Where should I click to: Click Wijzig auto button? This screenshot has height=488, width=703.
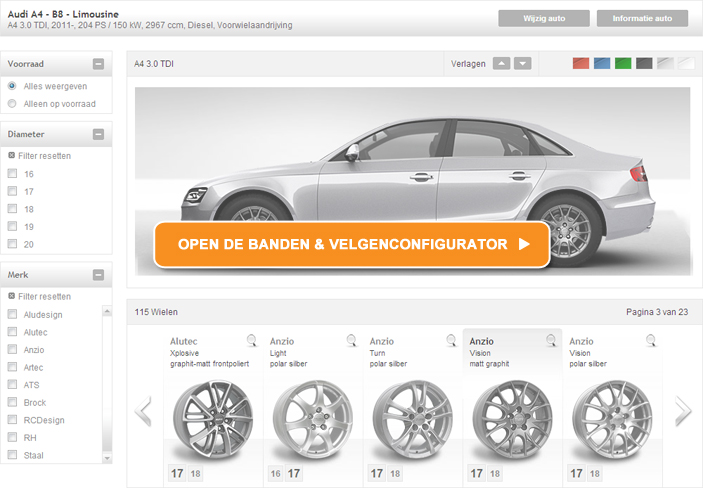[544, 18]
